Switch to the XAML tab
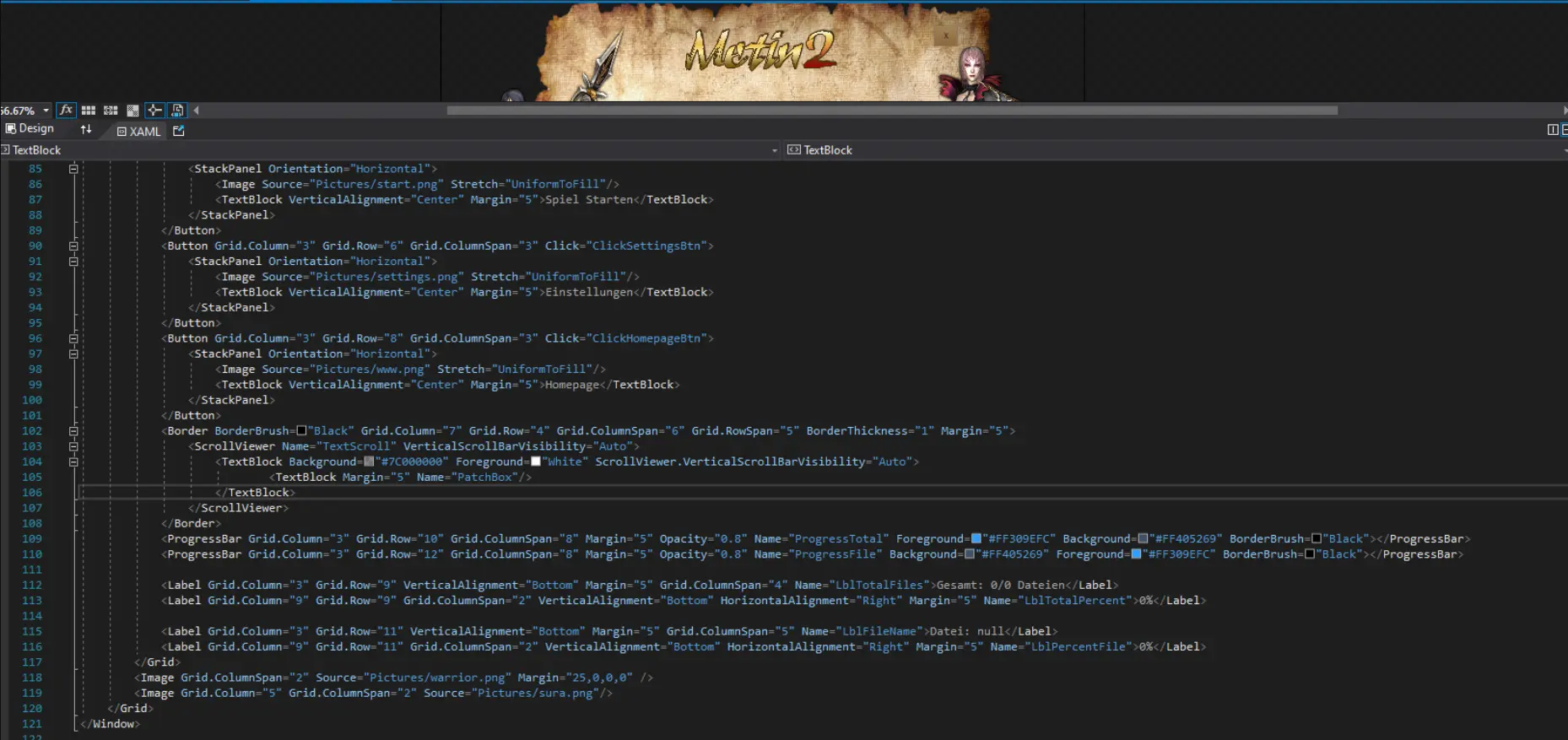1568x740 pixels. tap(138, 131)
